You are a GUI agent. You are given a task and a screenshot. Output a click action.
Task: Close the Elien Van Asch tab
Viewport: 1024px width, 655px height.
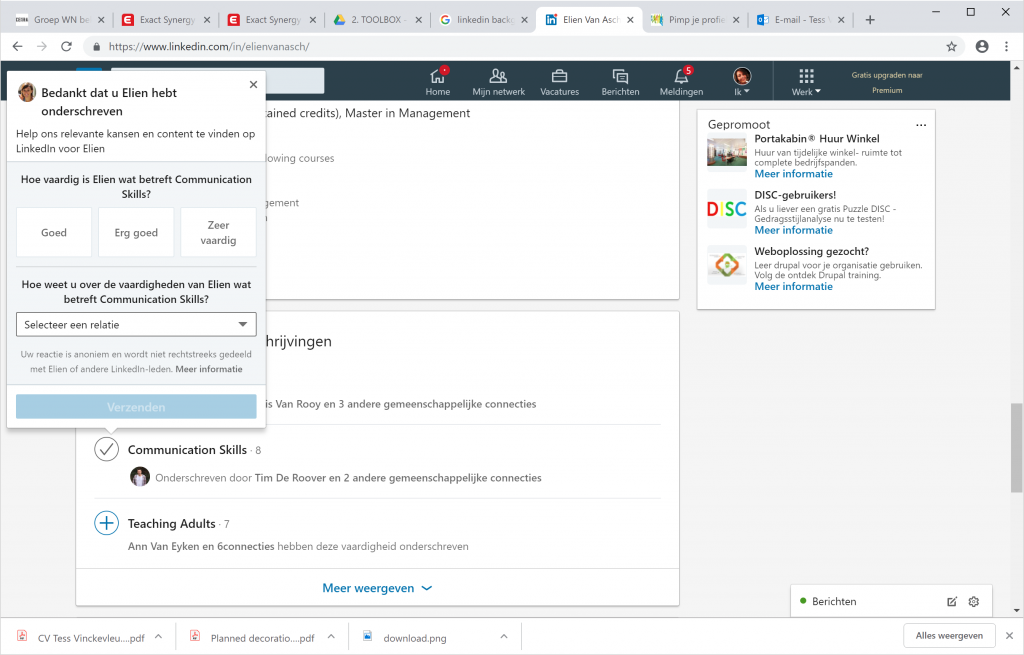[630, 20]
